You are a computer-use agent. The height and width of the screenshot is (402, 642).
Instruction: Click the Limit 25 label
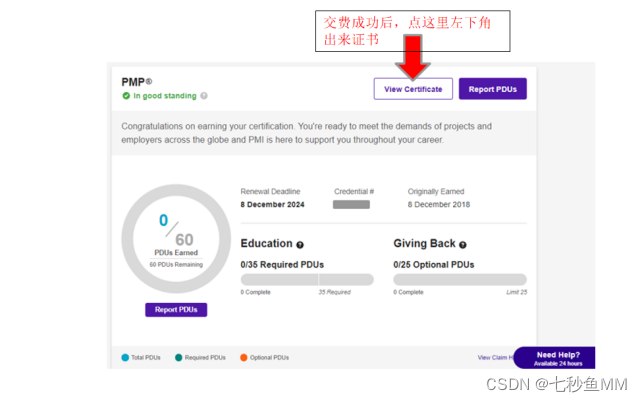[x=516, y=292]
